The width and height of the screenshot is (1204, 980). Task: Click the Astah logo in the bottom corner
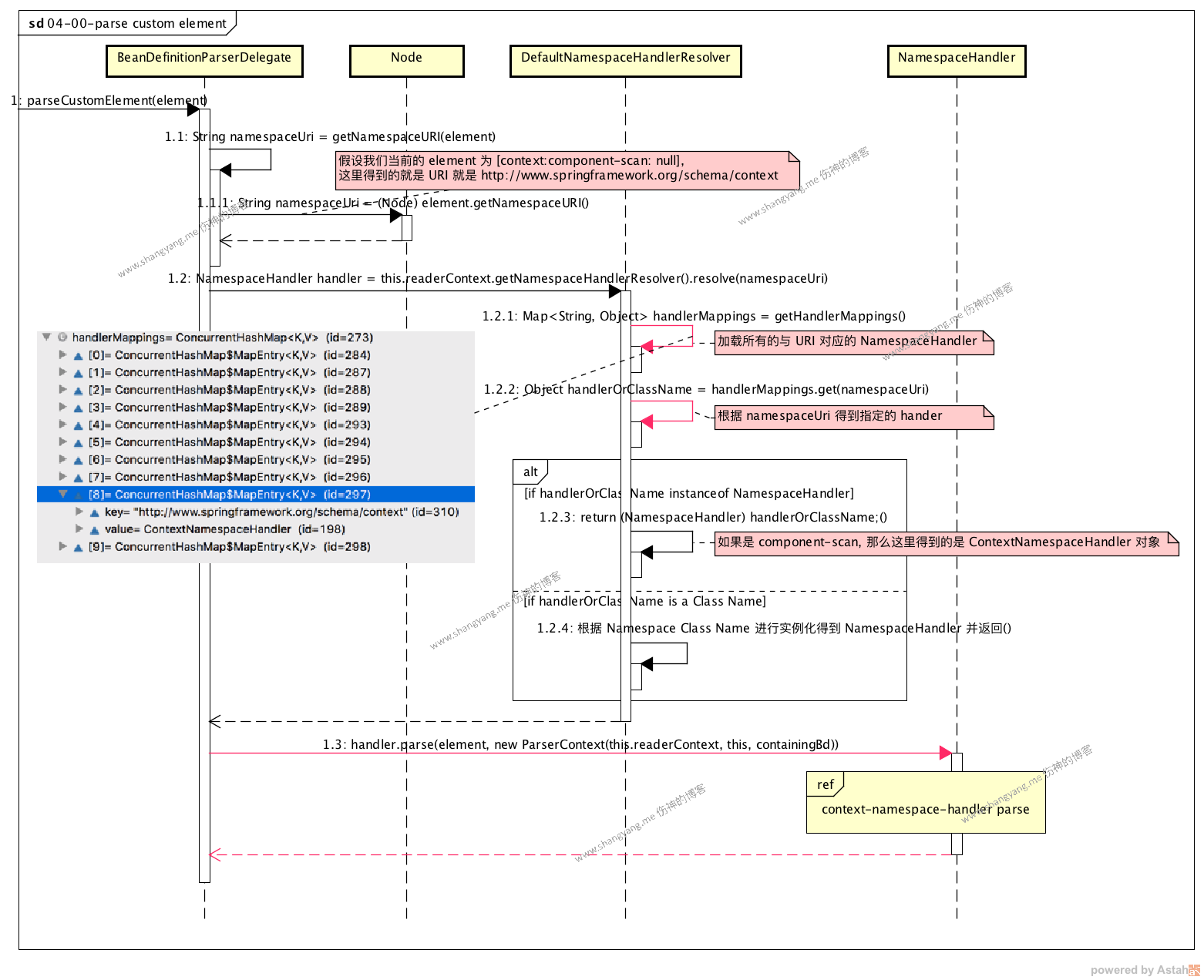click(x=1194, y=970)
